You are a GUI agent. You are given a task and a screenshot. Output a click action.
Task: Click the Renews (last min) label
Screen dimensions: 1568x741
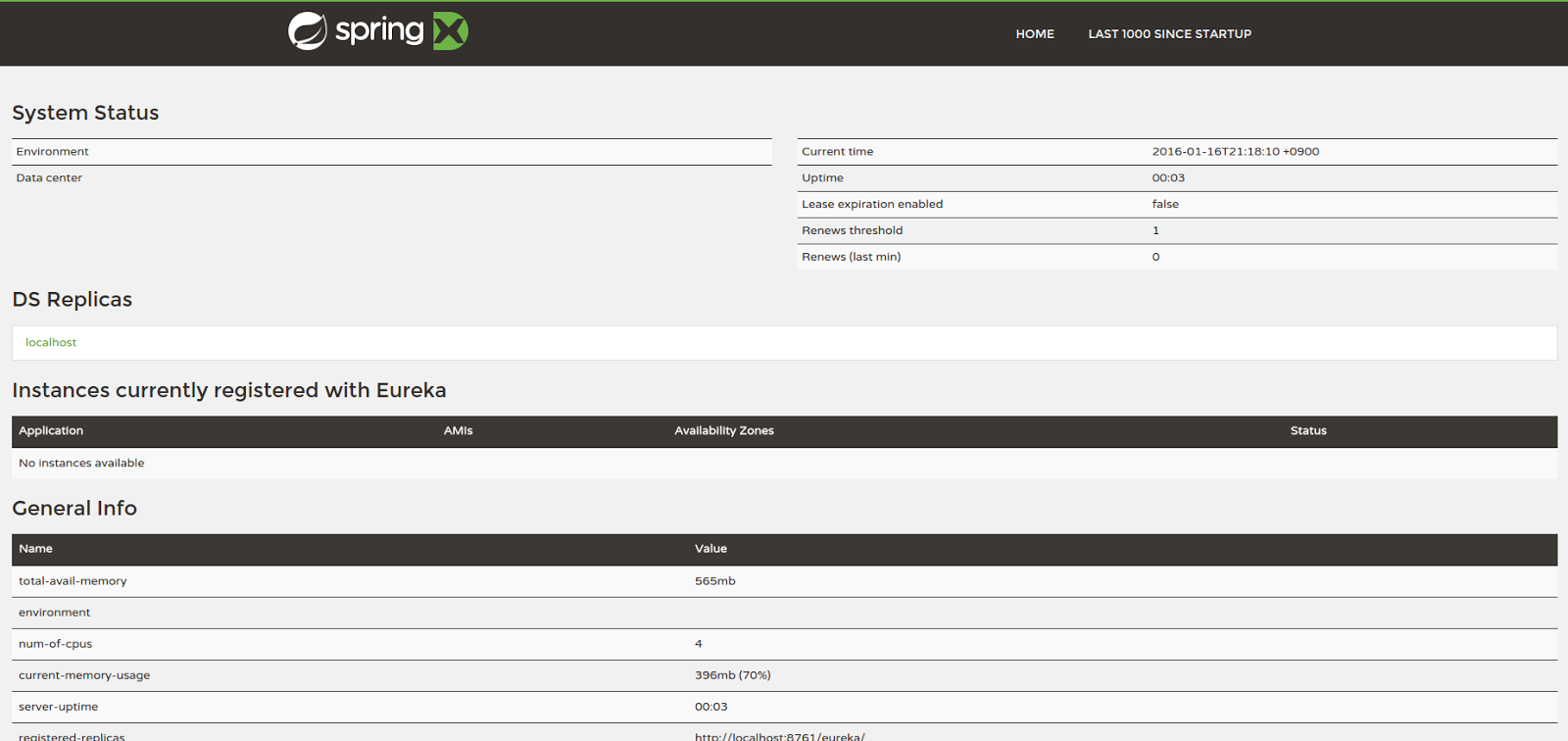click(851, 257)
